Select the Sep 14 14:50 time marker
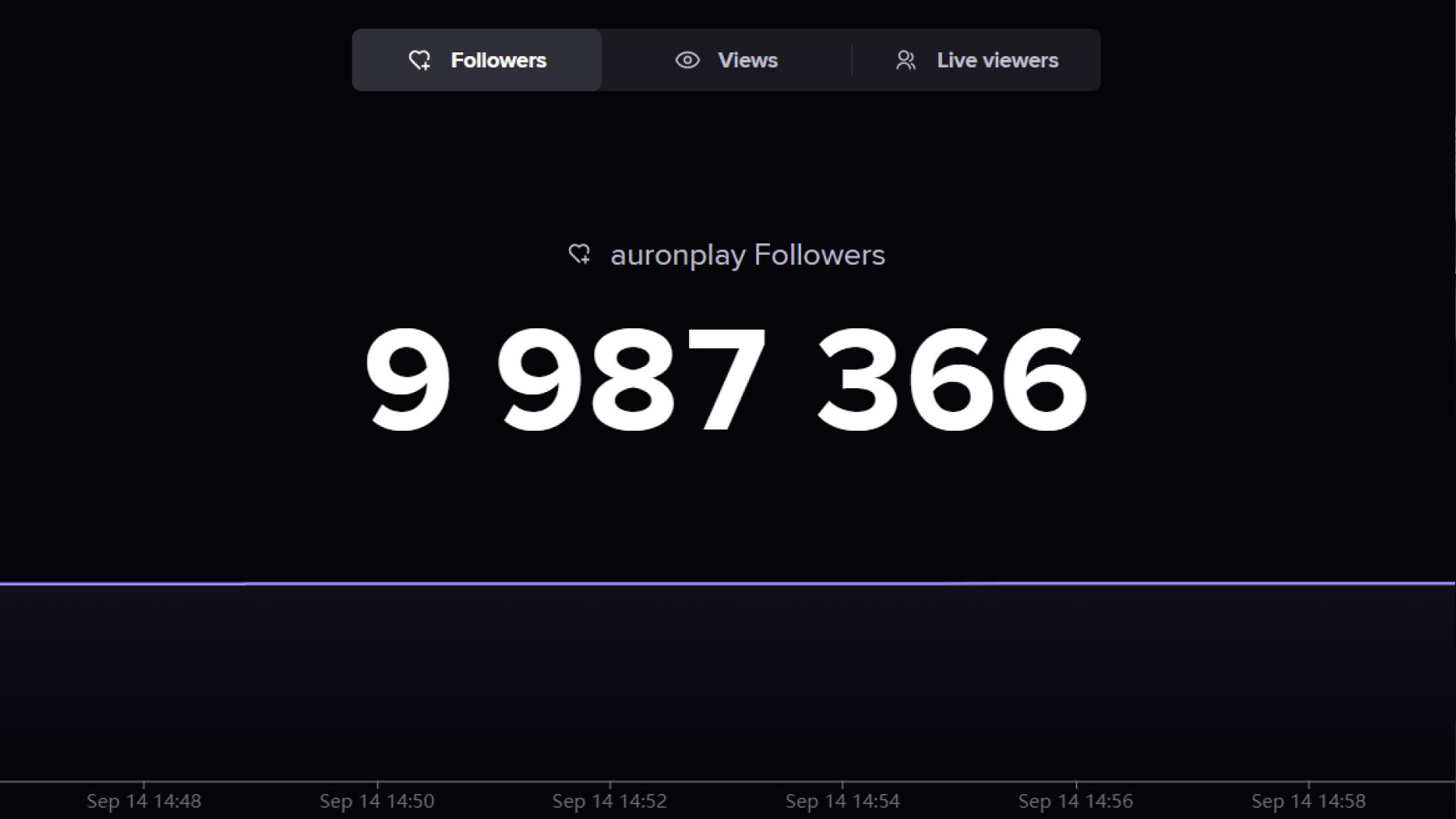 point(377,801)
